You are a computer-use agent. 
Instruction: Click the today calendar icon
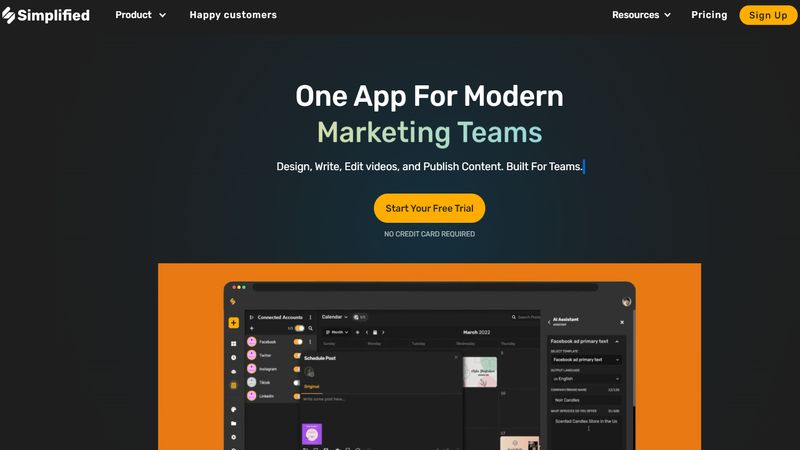point(375,332)
